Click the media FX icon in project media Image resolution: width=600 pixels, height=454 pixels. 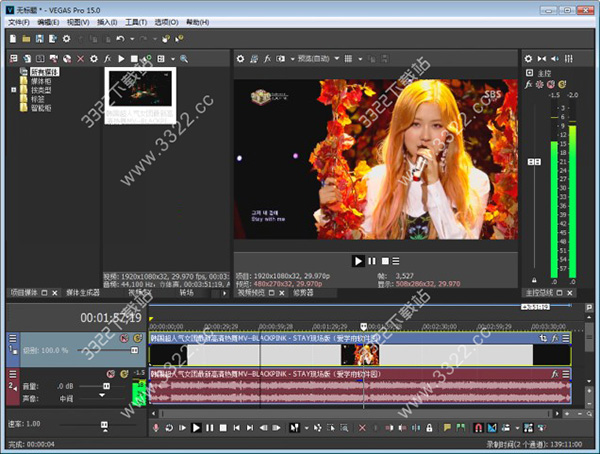[107, 59]
